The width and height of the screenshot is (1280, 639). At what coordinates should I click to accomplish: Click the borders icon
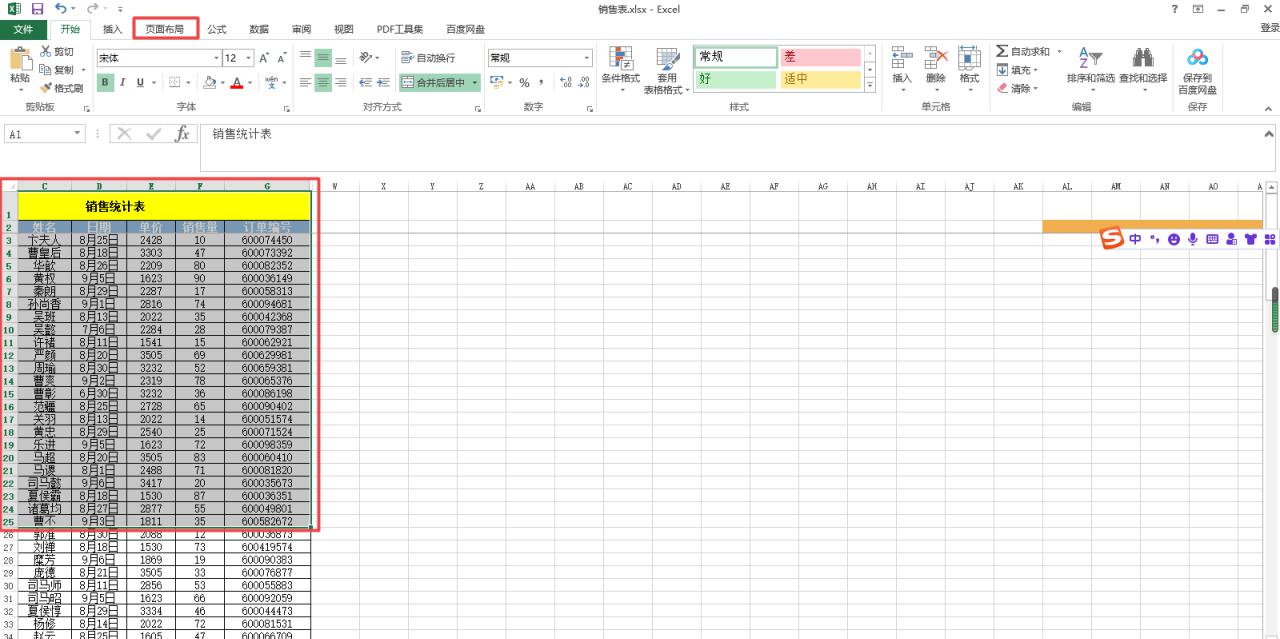coord(174,83)
